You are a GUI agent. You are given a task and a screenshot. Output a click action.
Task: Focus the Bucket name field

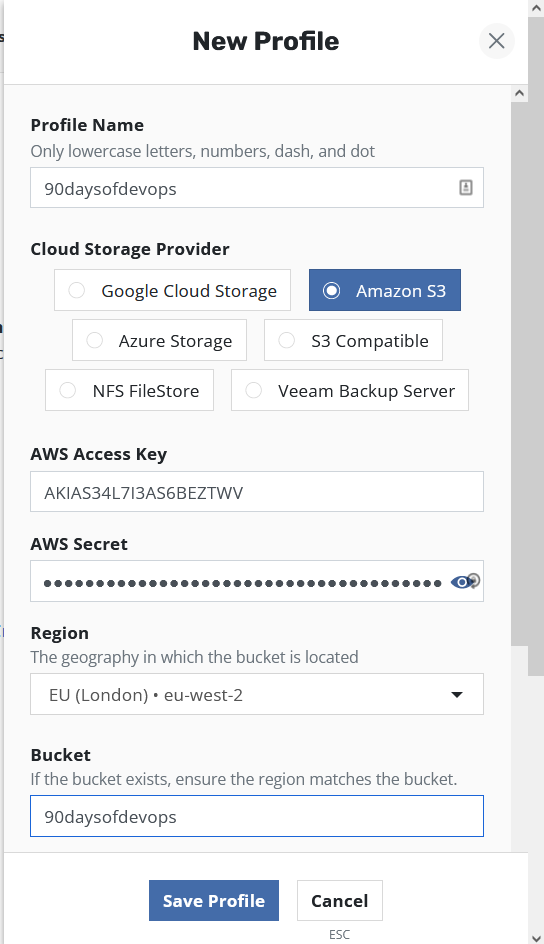click(257, 816)
